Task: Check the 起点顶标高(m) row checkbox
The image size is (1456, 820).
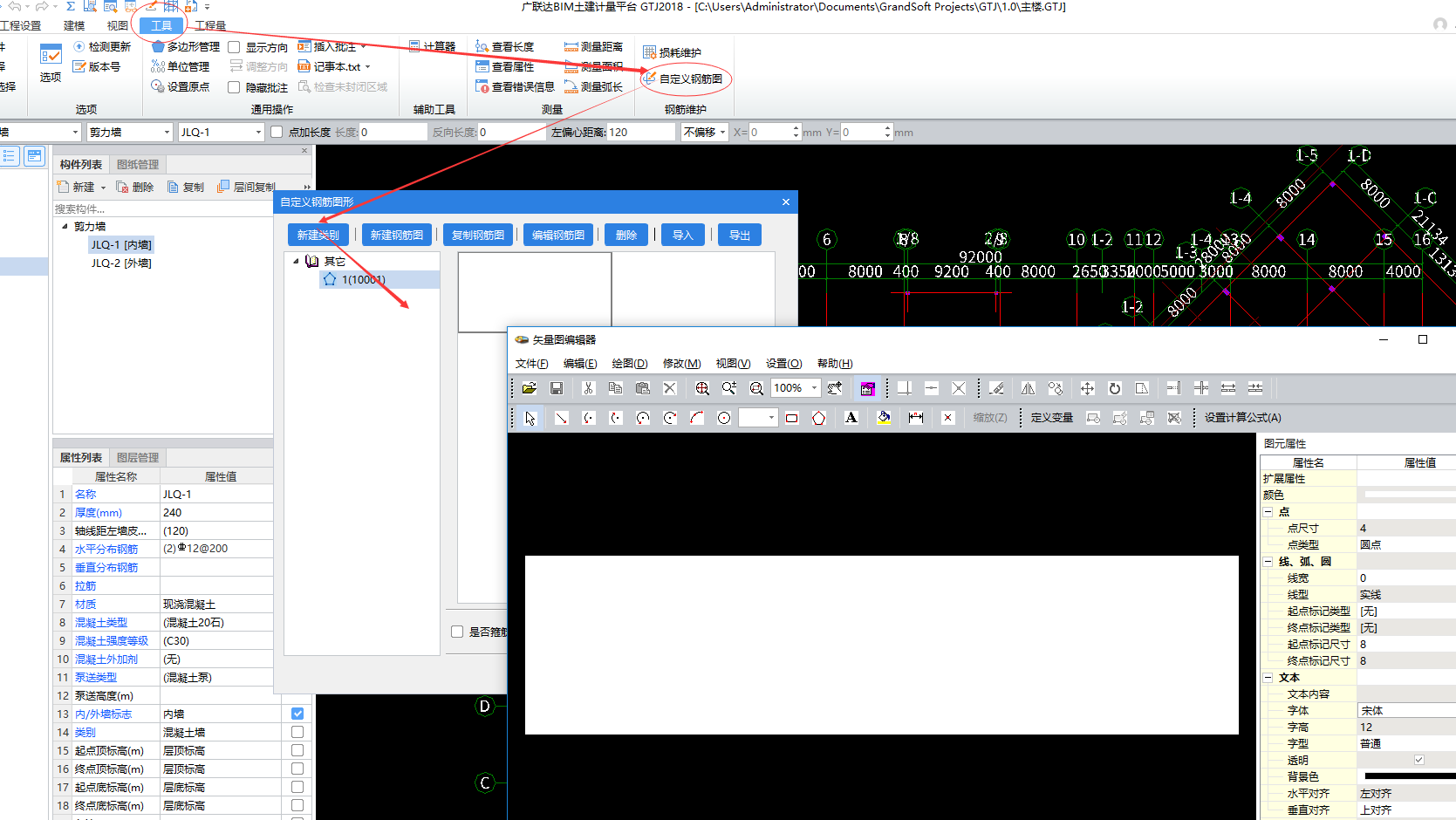Action: point(297,750)
